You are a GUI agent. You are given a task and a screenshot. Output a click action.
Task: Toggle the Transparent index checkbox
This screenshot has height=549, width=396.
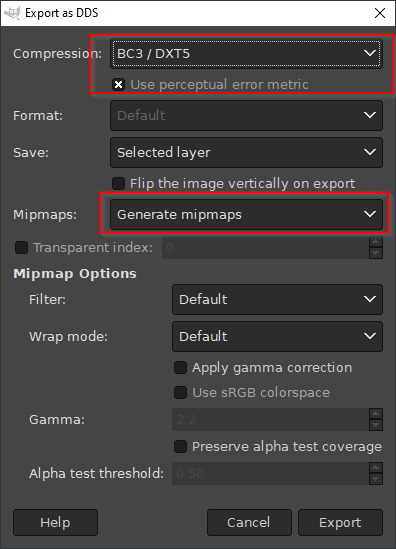21,248
